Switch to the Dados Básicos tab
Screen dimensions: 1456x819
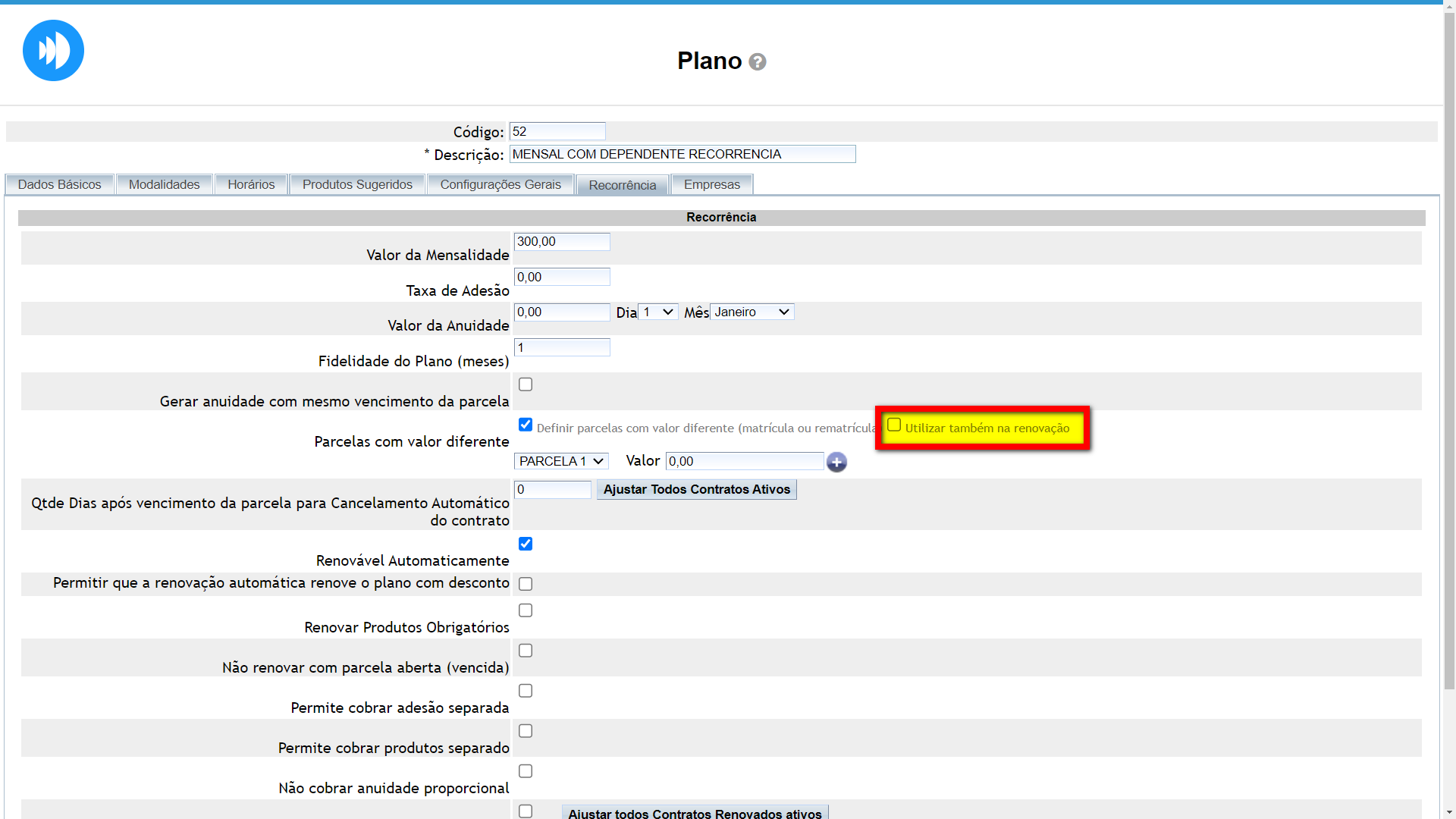[59, 184]
